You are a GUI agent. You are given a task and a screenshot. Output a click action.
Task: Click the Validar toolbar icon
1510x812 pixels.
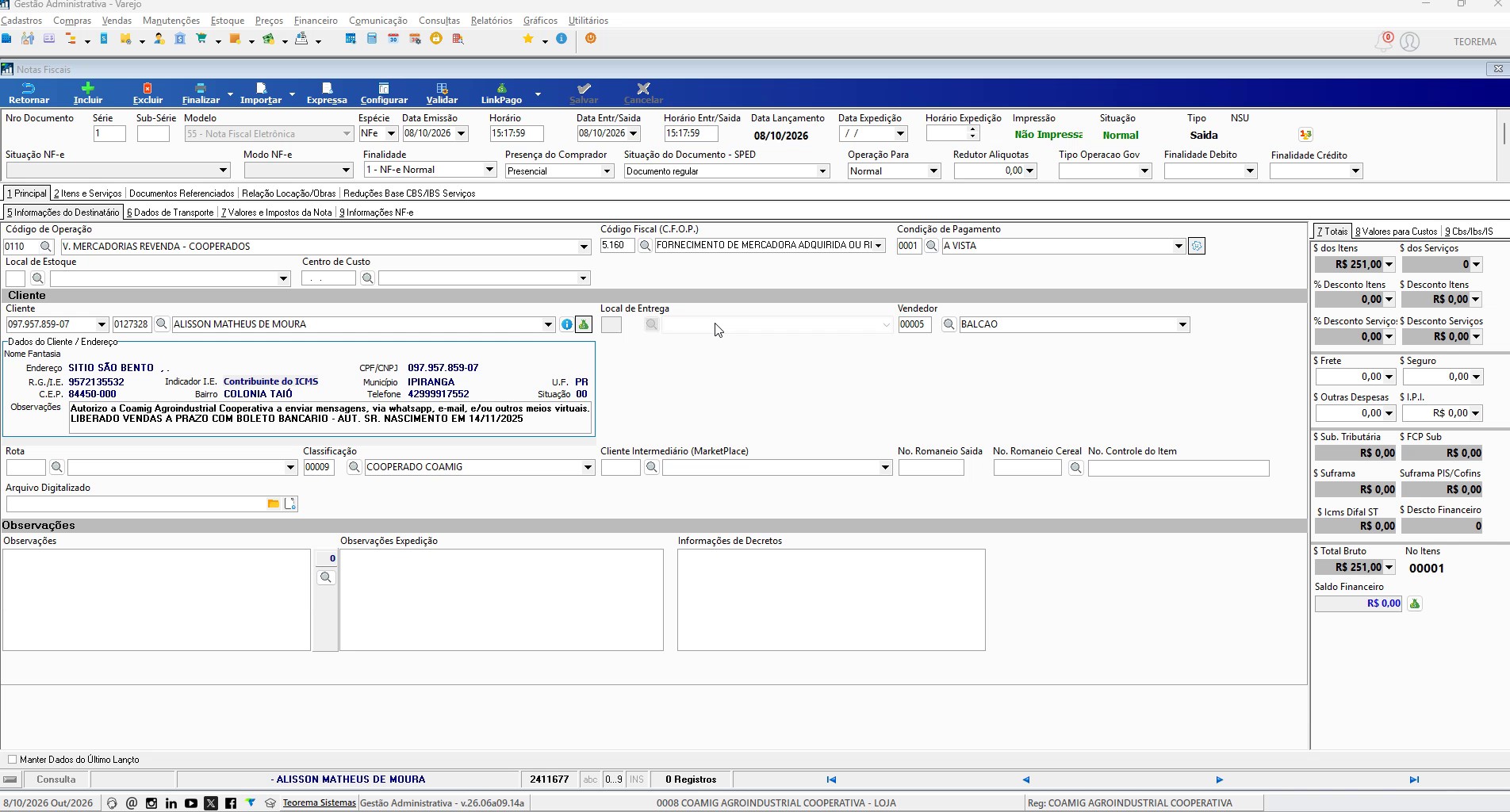click(442, 93)
